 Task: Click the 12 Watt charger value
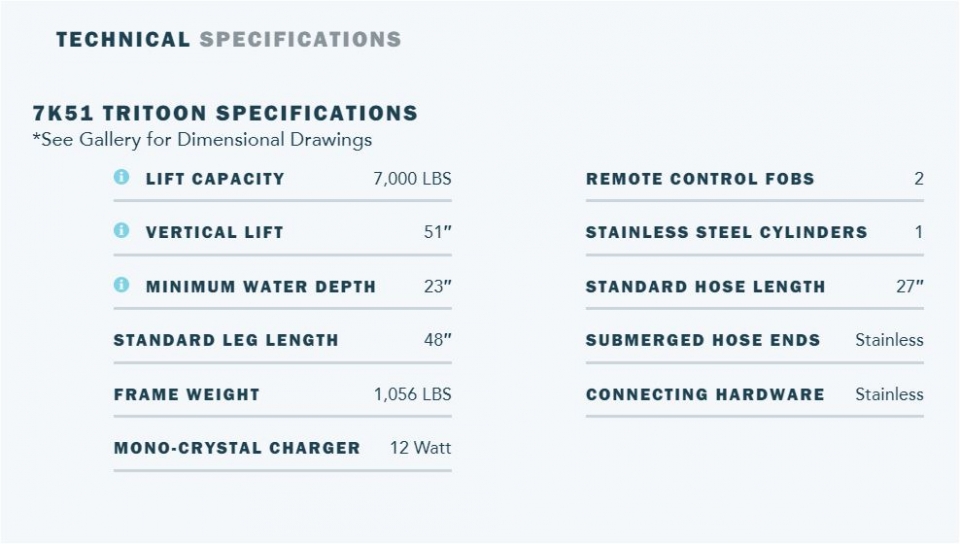[420, 448]
